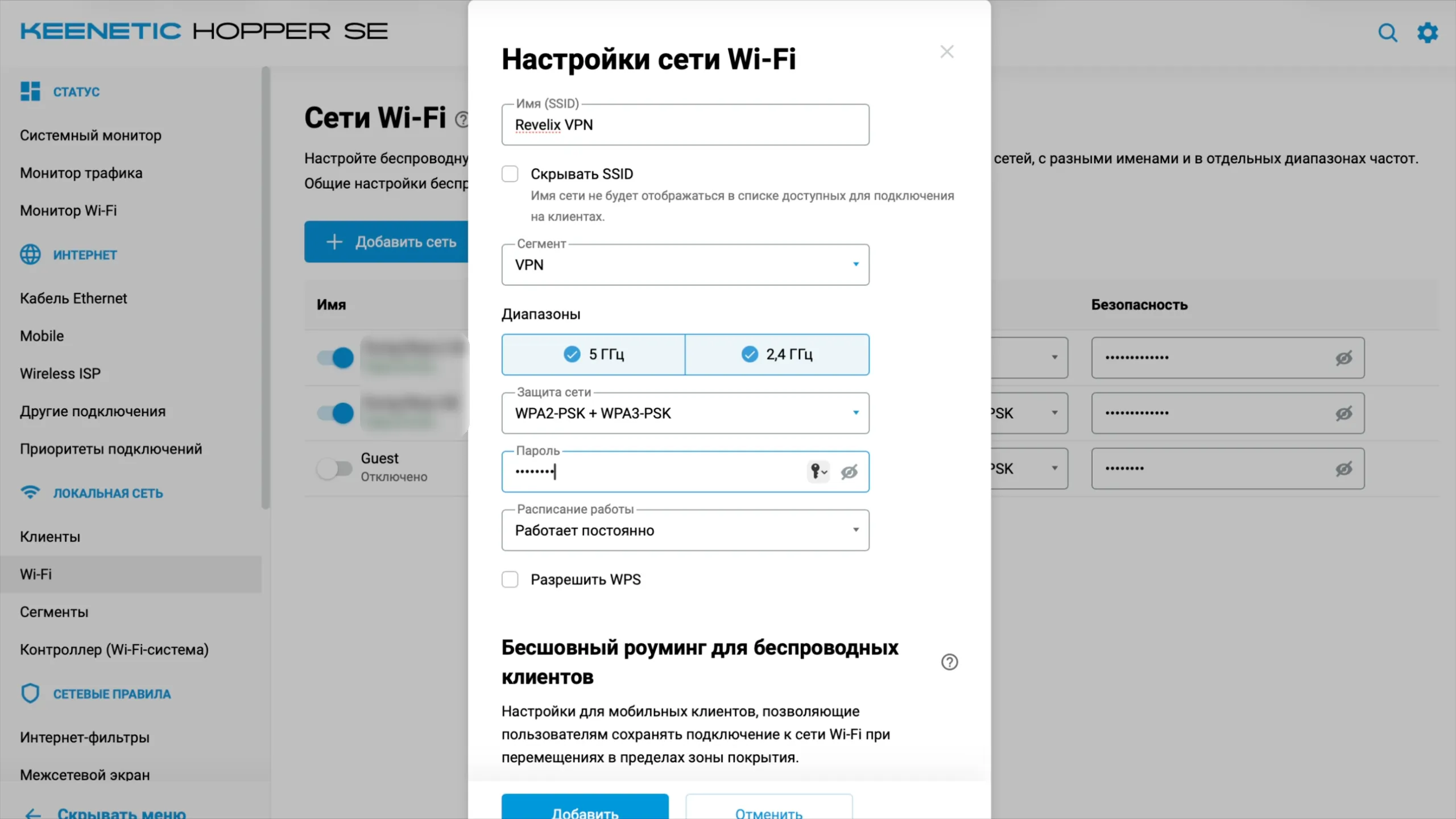The width and height of the screenshot is (1456, 819).
Task: Click the Статус dashboard icon in sidebar
Action: point(30,91)
